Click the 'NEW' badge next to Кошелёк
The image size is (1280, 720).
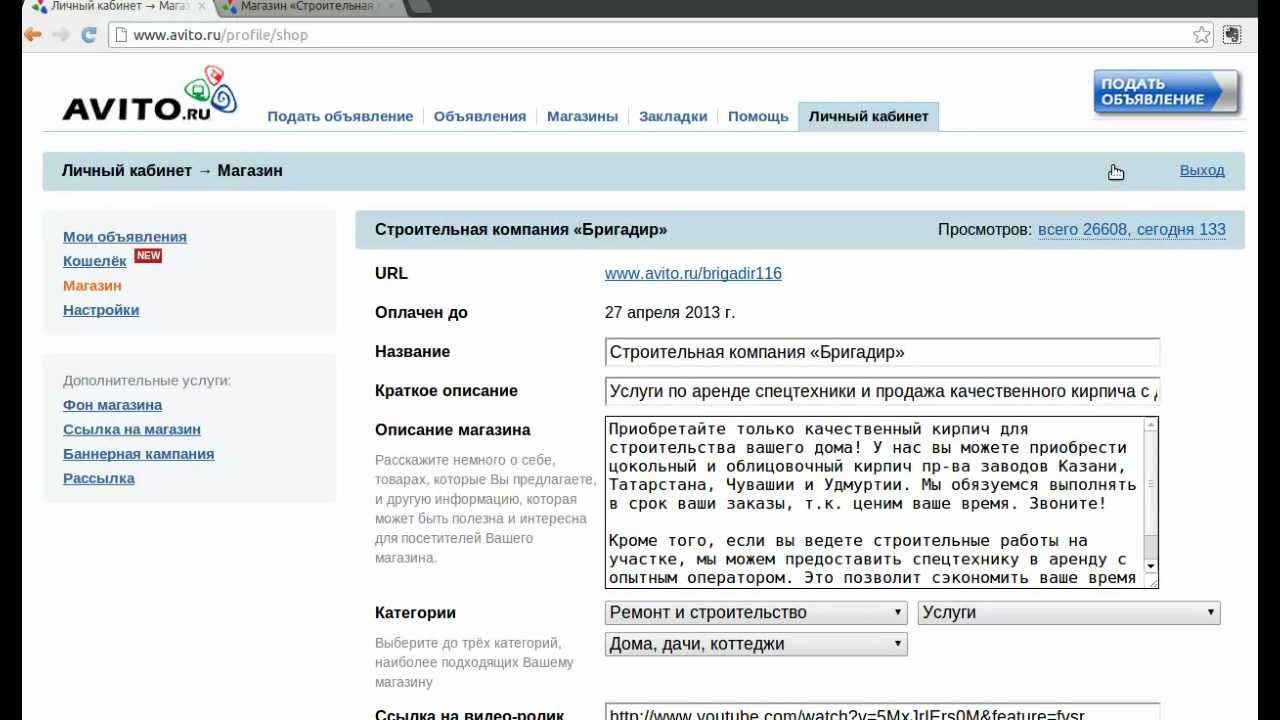pos(148,256)
